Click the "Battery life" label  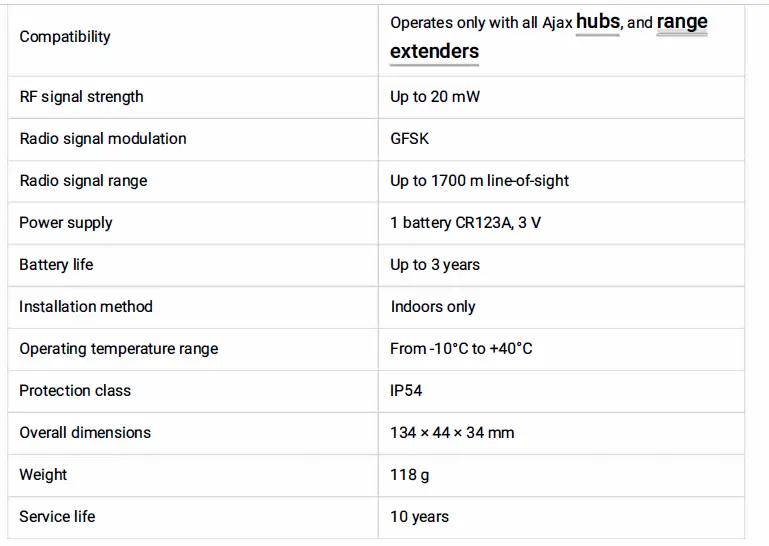[56, 265]
